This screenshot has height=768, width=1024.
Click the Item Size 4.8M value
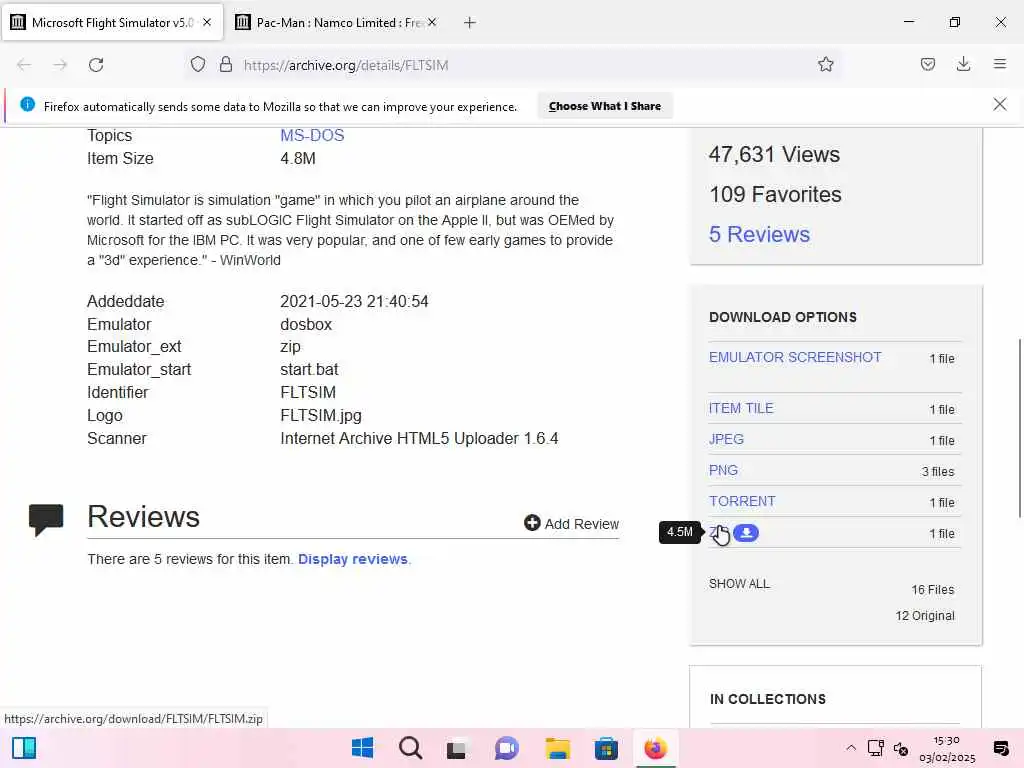(298, 158)
